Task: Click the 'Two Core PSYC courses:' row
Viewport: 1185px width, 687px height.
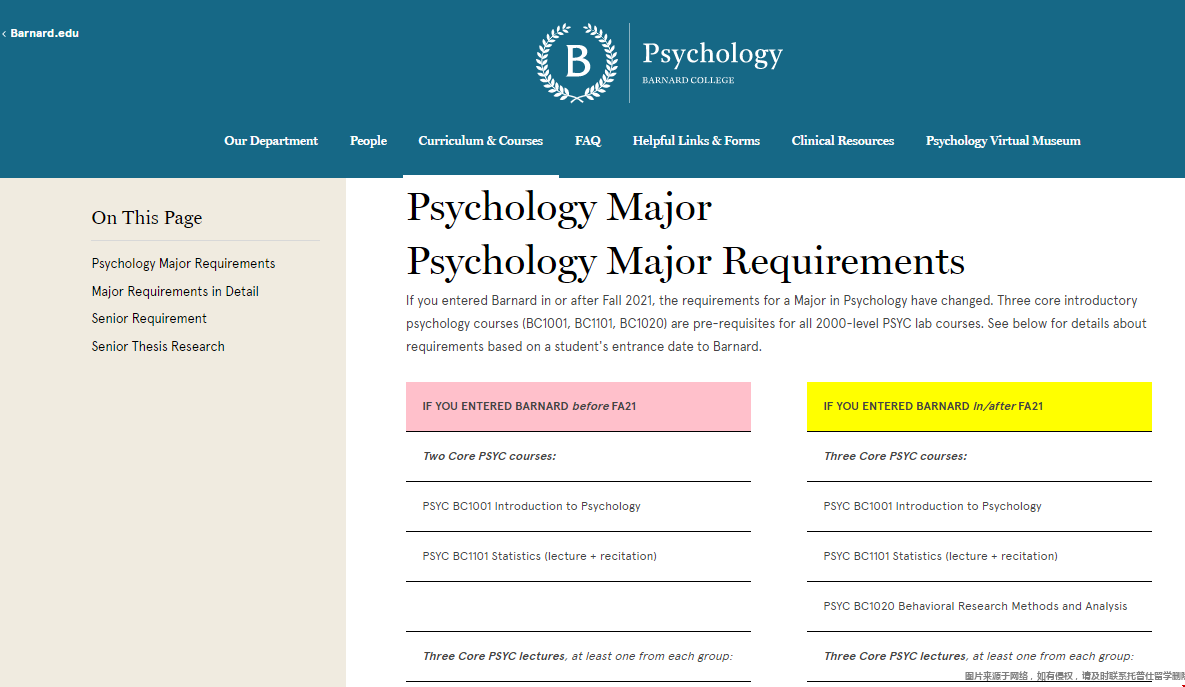Action: click(x=578, y=456)
